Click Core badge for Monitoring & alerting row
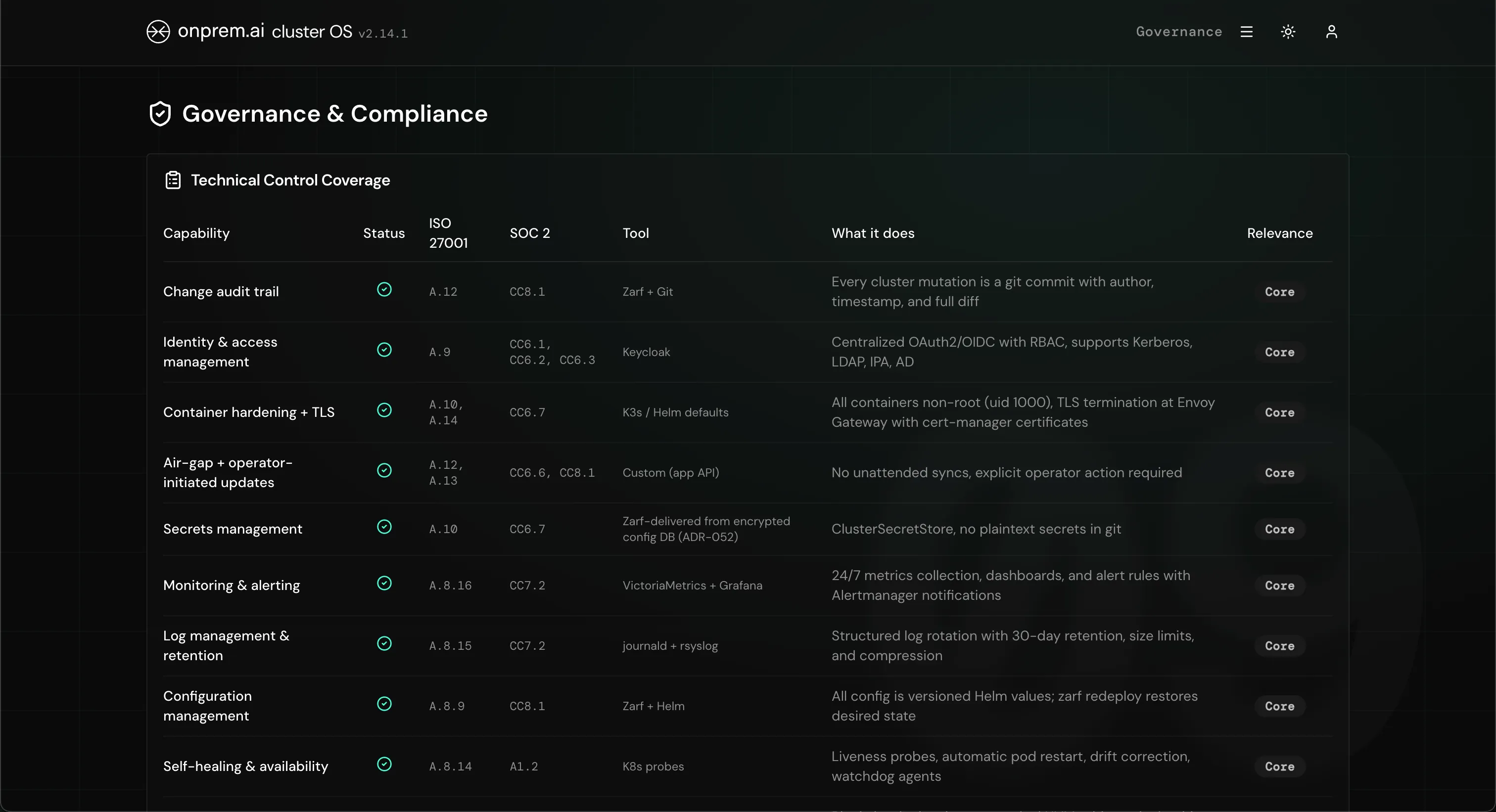This screenshot has height=812, width=1496. point(1280,586)
